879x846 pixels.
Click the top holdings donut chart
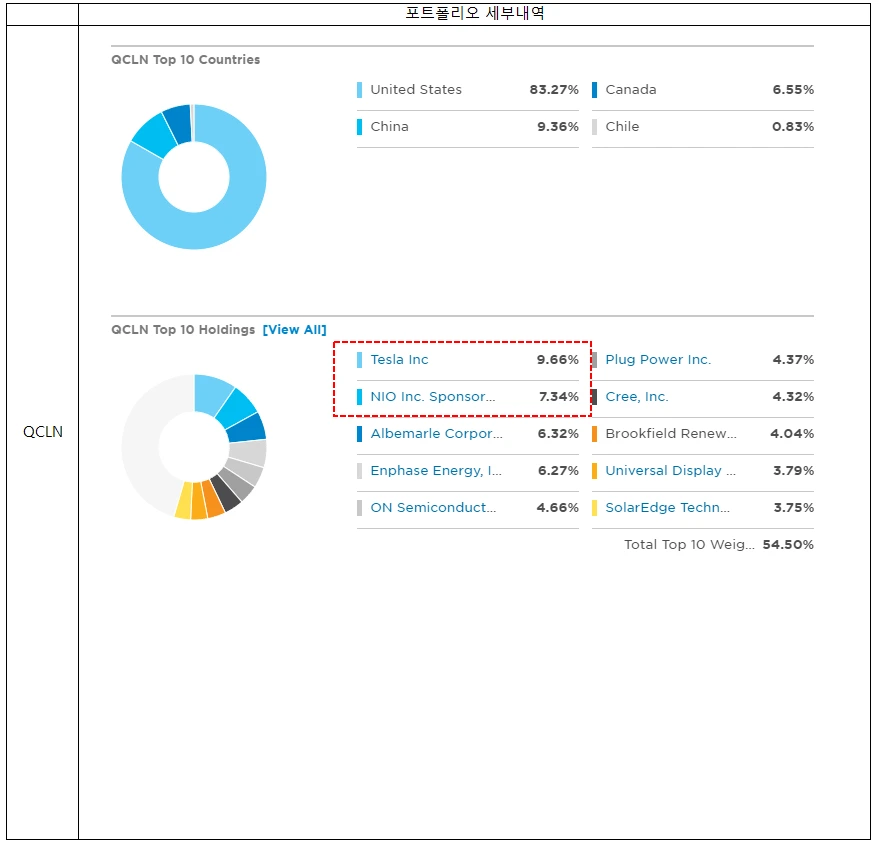tap(194, 447)
